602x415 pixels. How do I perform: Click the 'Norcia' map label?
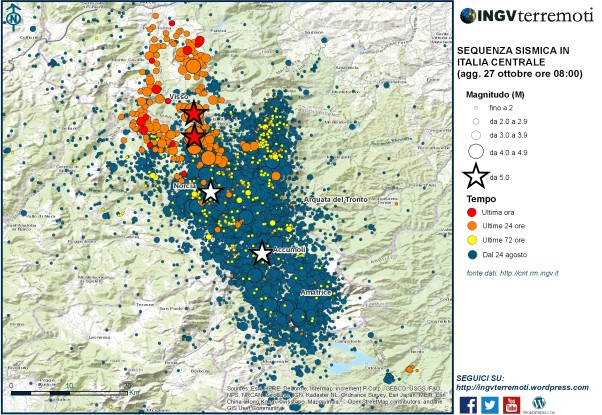tap(185, 186)
